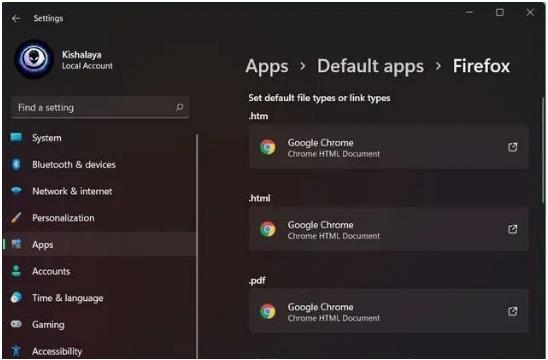Open System settings icon in sidebar

[16, 137]
